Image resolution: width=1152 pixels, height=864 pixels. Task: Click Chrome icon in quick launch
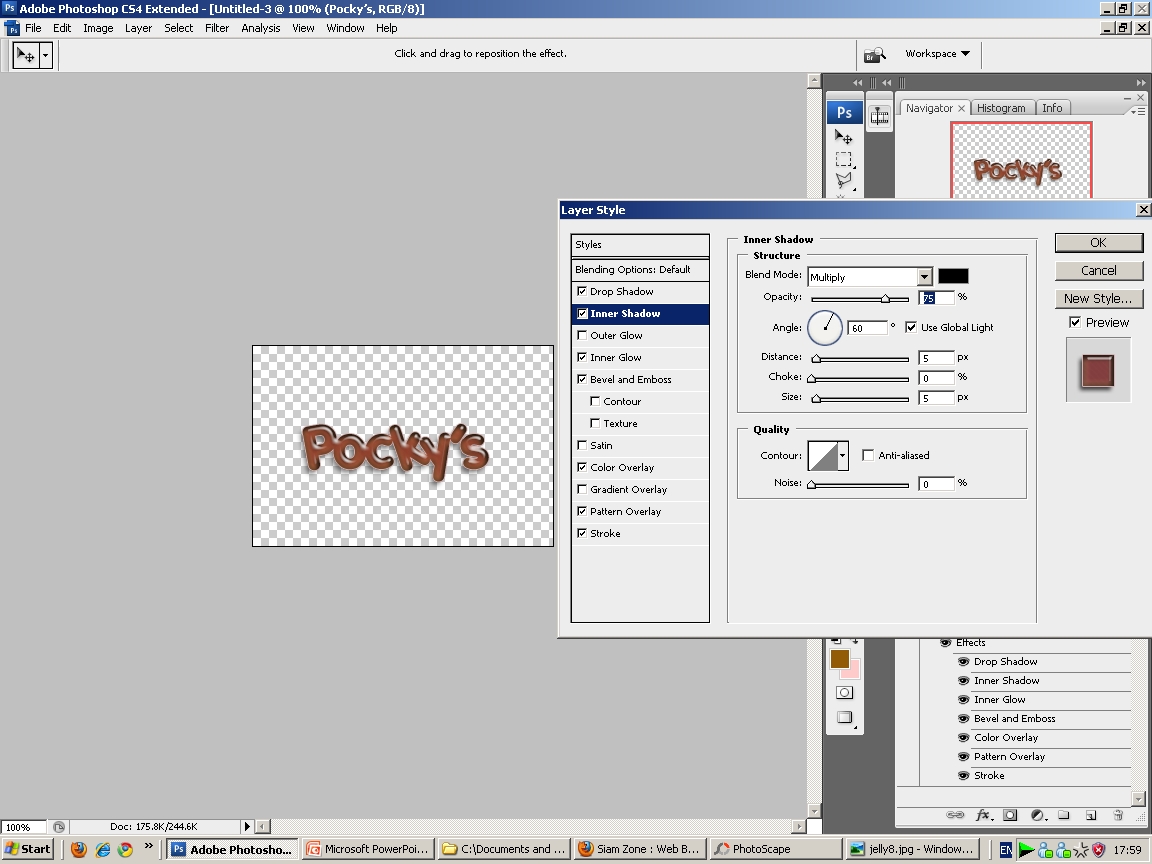tap(126, 849)
